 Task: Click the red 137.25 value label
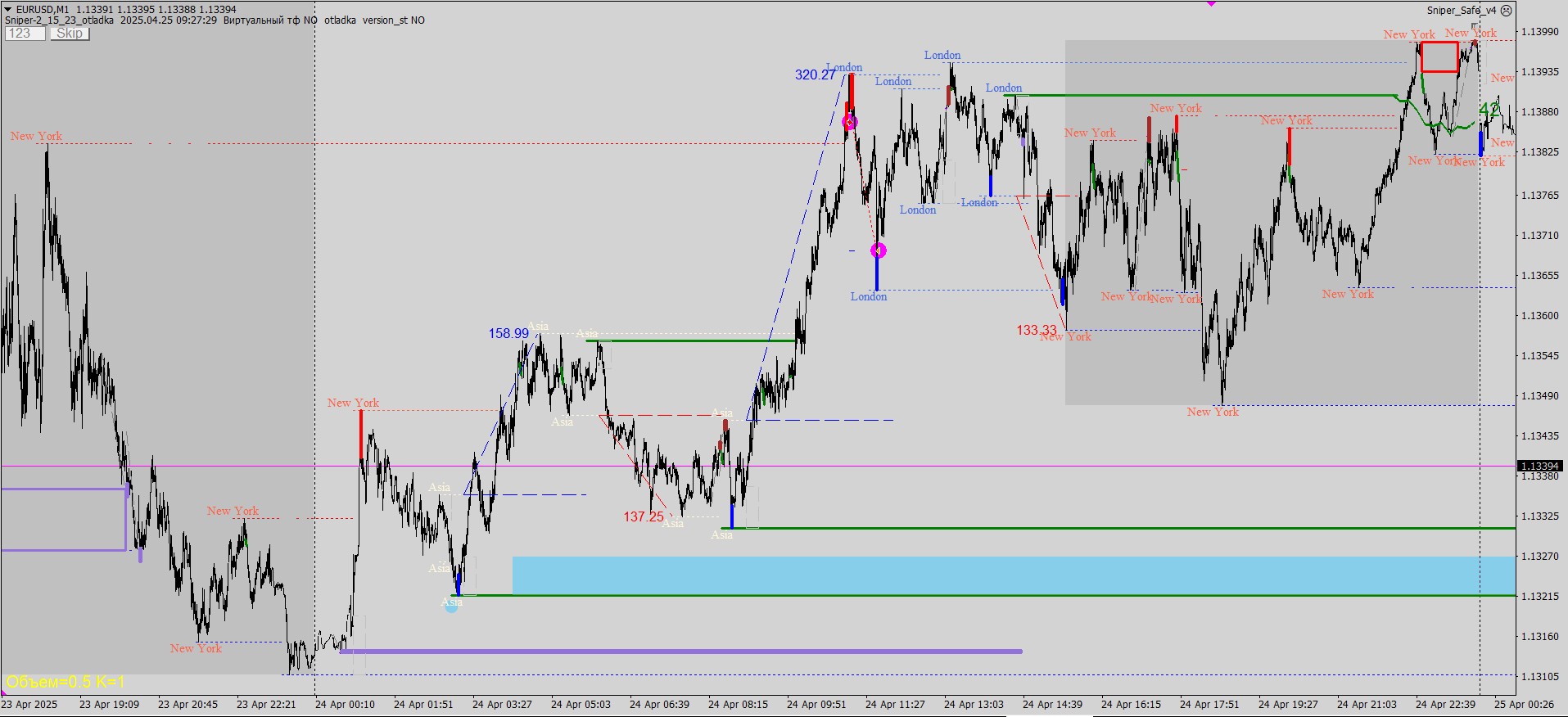pos(644,517)
